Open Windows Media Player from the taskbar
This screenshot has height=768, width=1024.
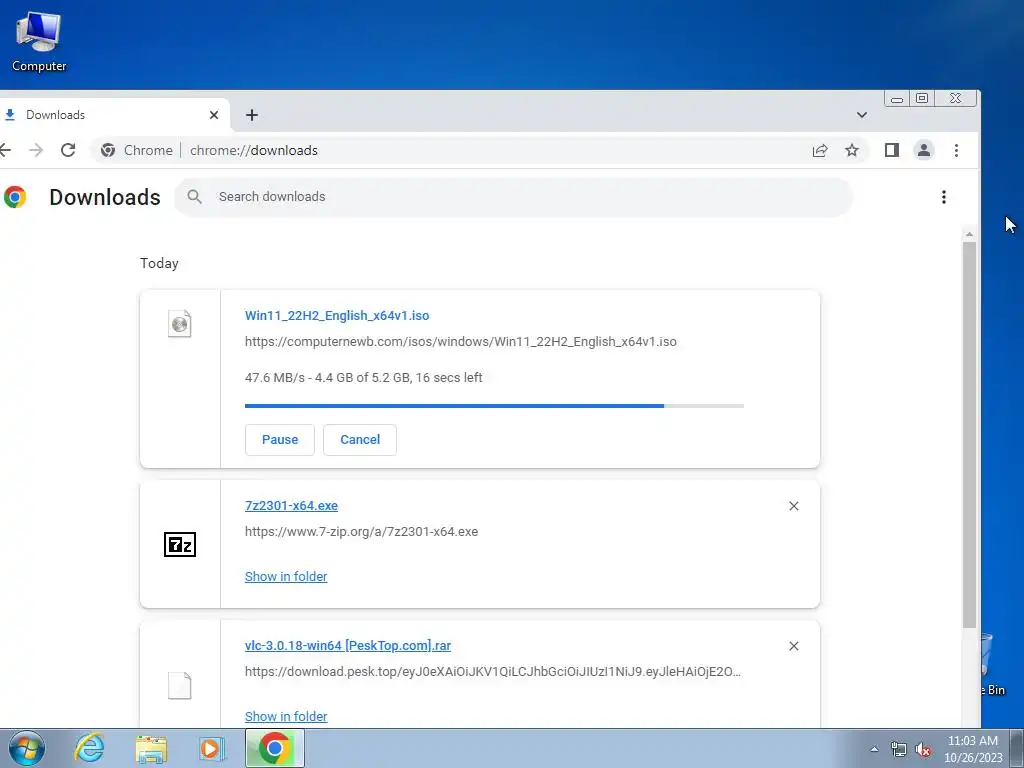point(211,748)
